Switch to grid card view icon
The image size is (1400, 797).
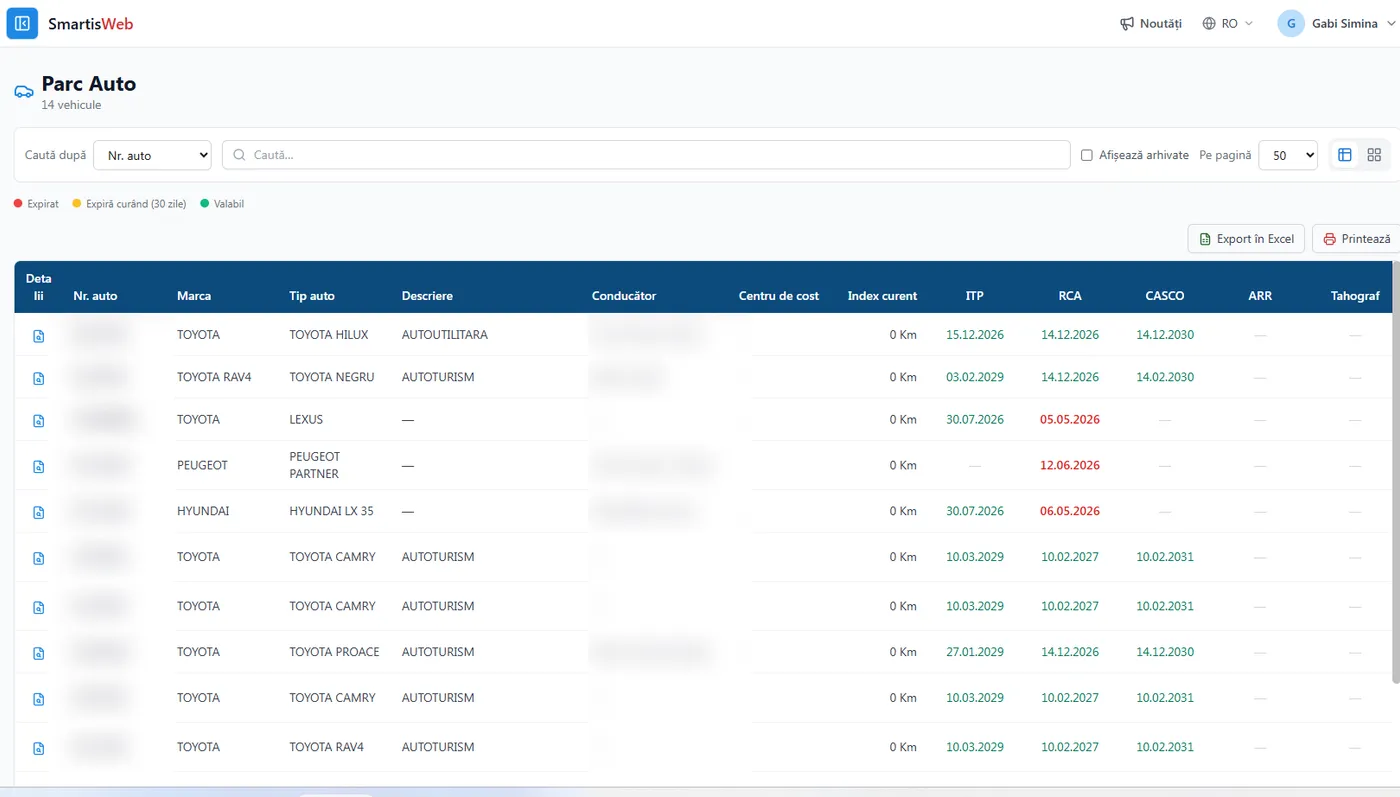pyautogui.click(x=1374, y=155)
